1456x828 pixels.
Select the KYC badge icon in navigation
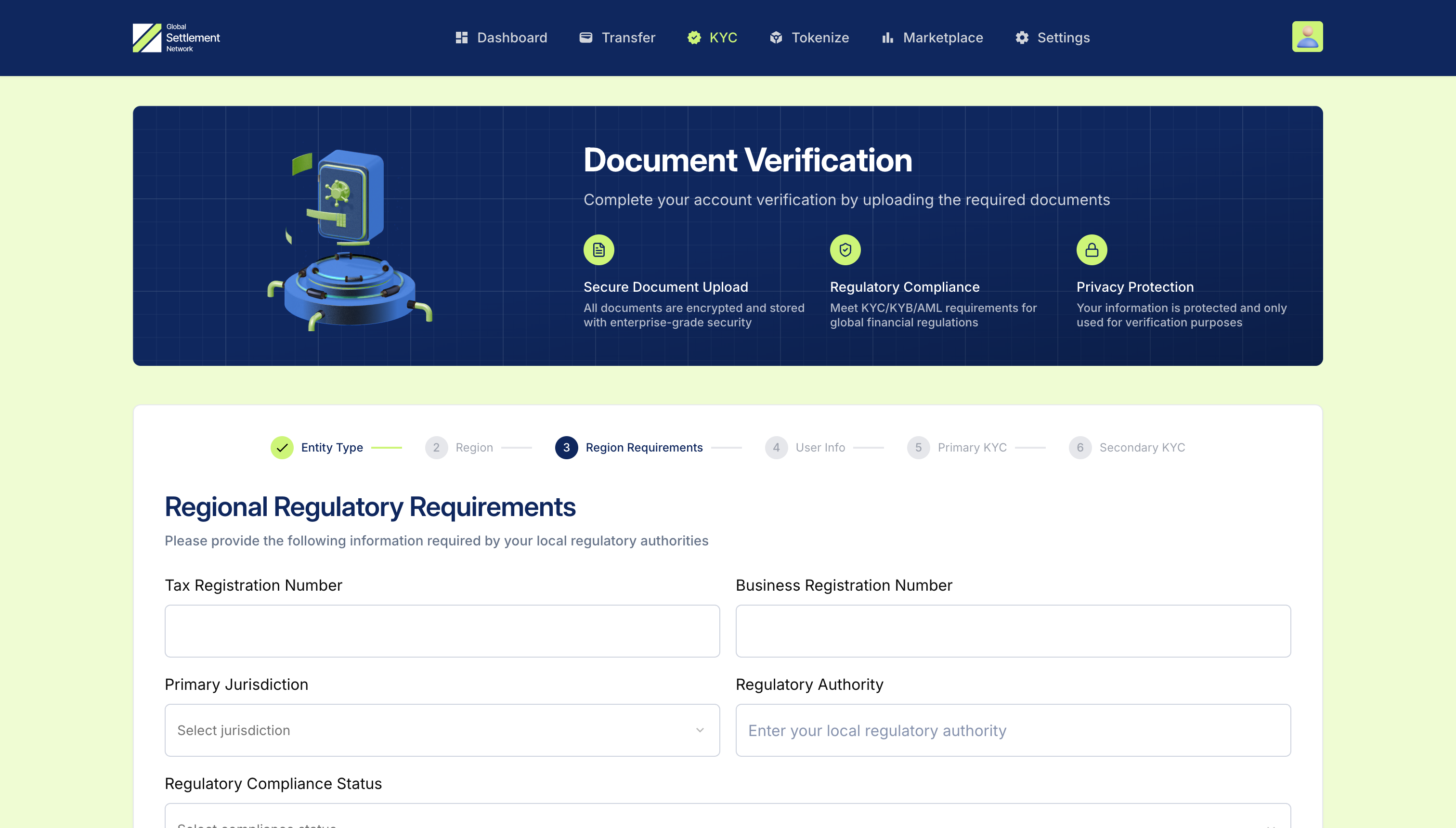[694, 38]
